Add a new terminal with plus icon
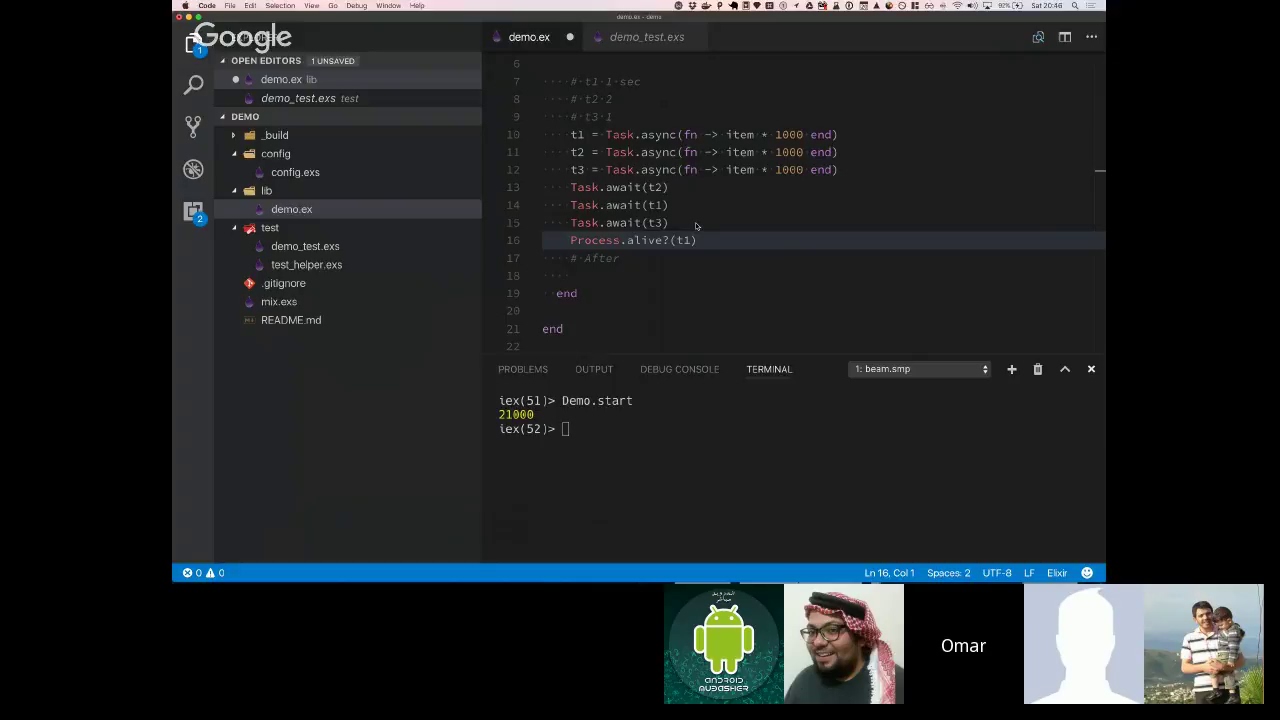The width and height of the screenshot is (1280, 720). tap(1011, 369)
